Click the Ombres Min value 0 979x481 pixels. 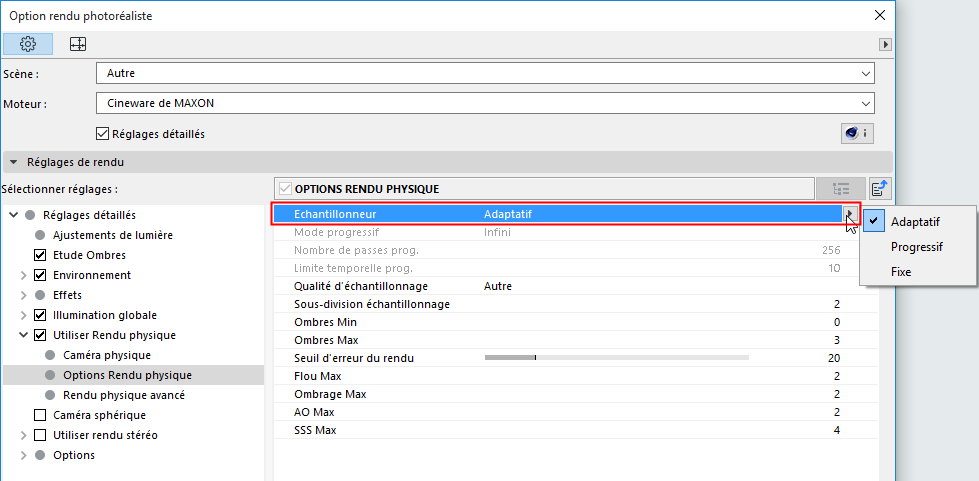(x=837, y=322)
